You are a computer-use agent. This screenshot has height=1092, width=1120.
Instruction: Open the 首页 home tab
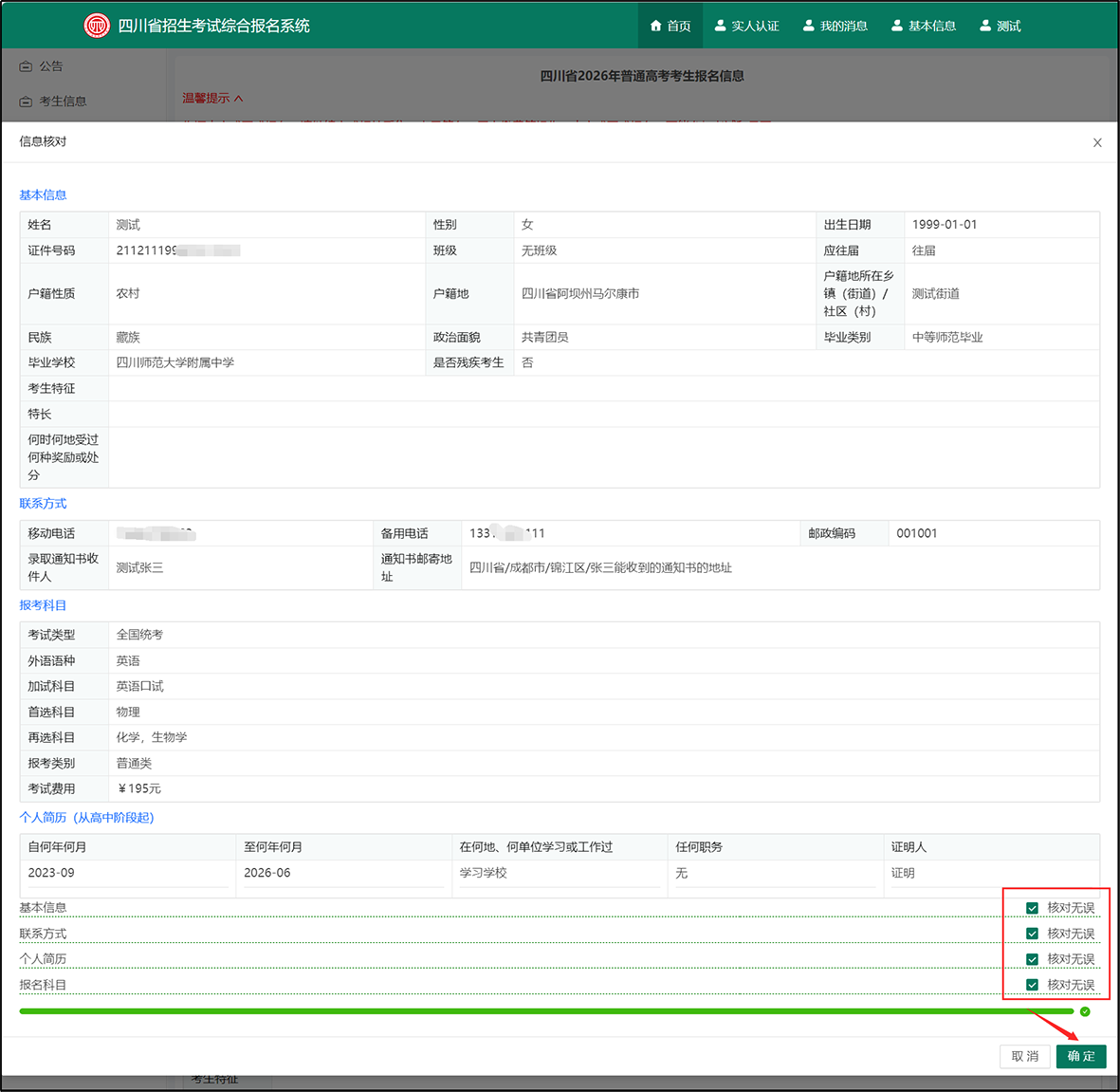[x=670, y=26]
